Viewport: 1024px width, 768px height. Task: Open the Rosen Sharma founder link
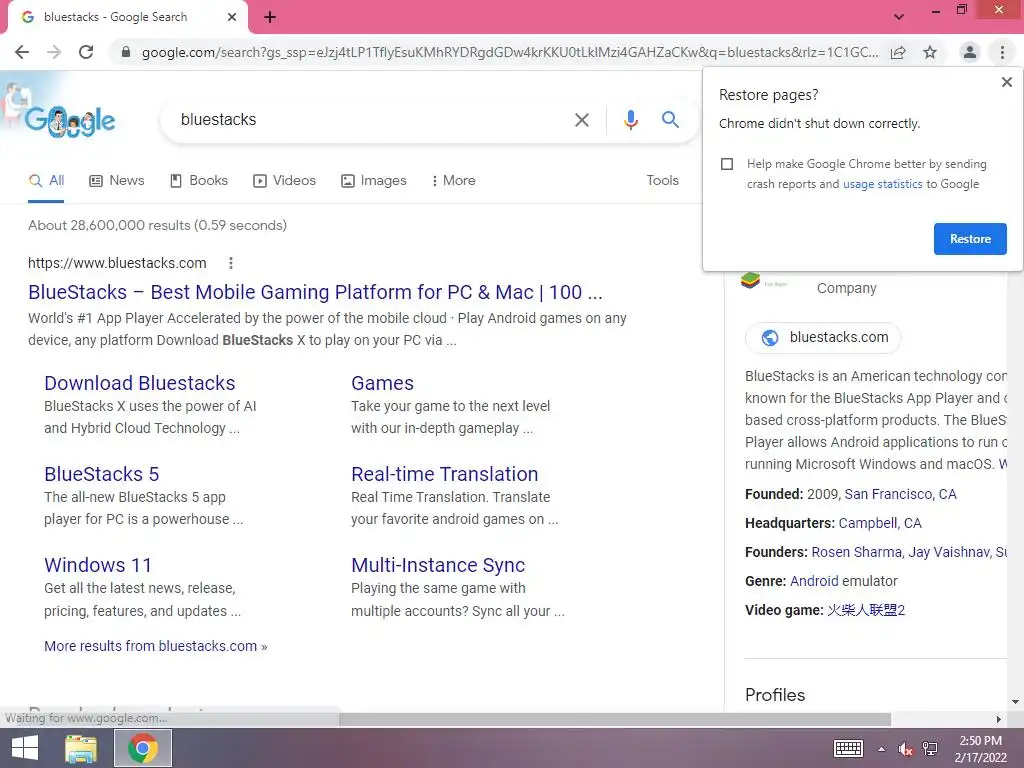856,552
